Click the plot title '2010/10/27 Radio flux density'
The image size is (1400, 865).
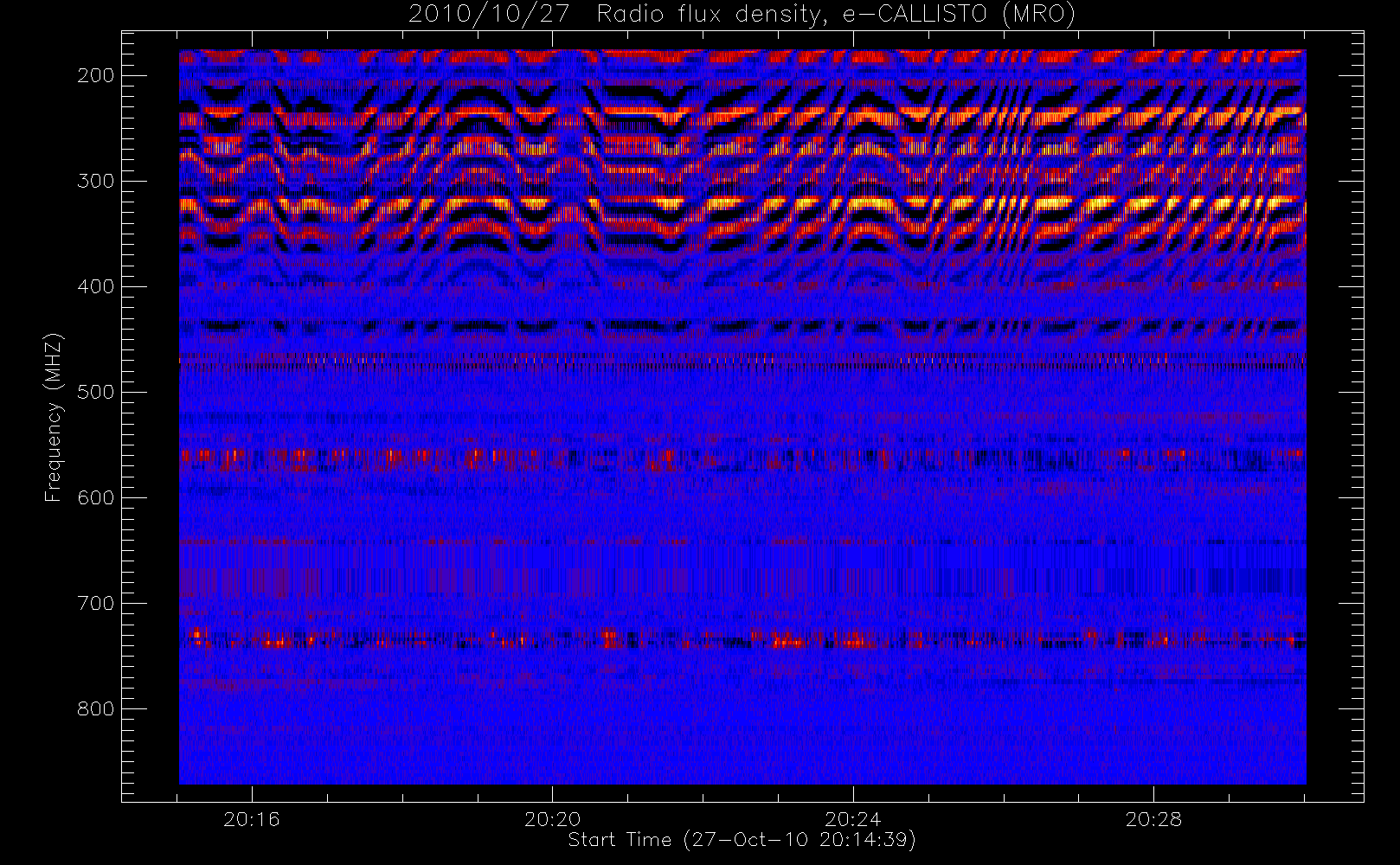coord(741,14)
